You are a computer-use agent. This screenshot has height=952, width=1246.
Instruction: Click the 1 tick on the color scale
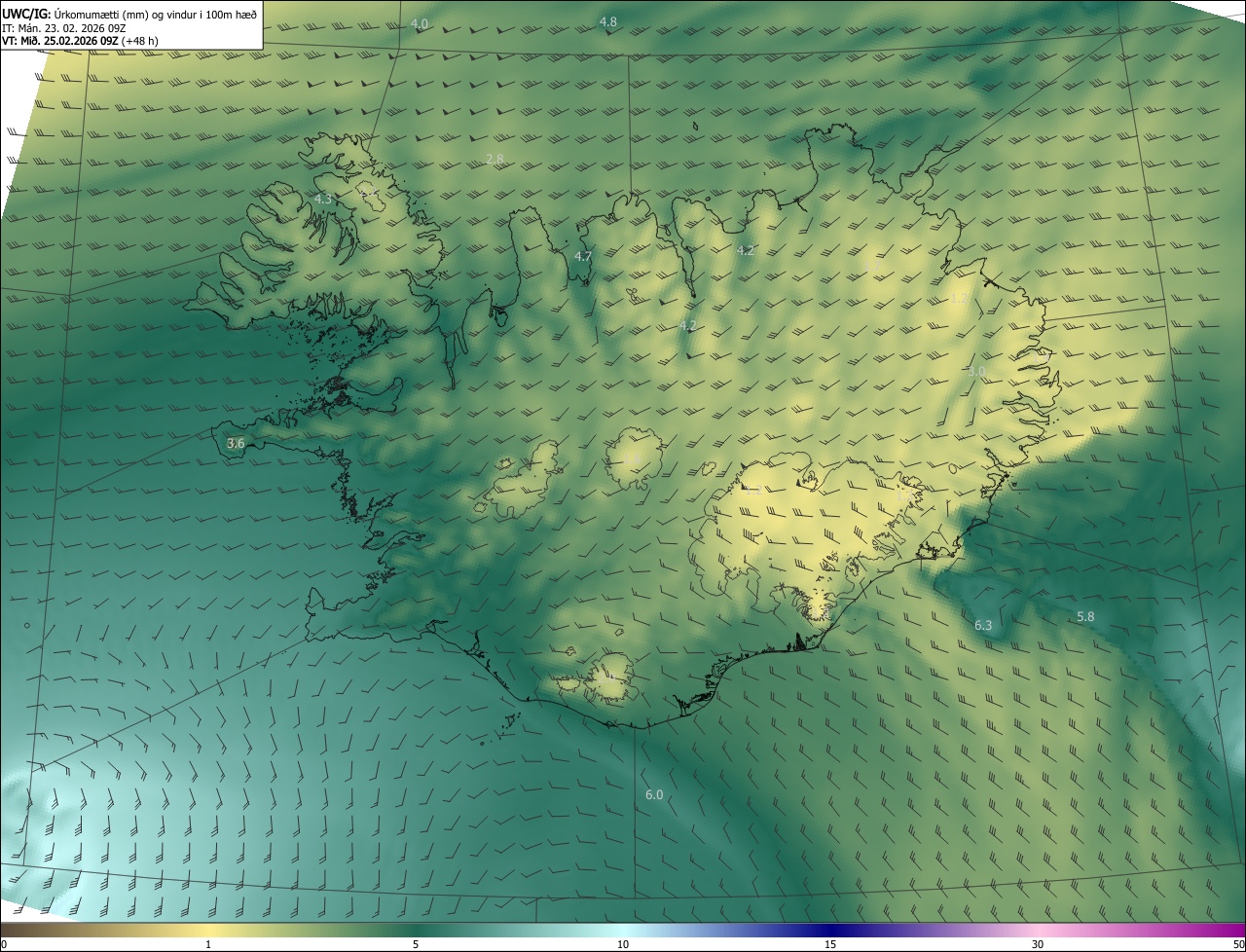(208, 944)
